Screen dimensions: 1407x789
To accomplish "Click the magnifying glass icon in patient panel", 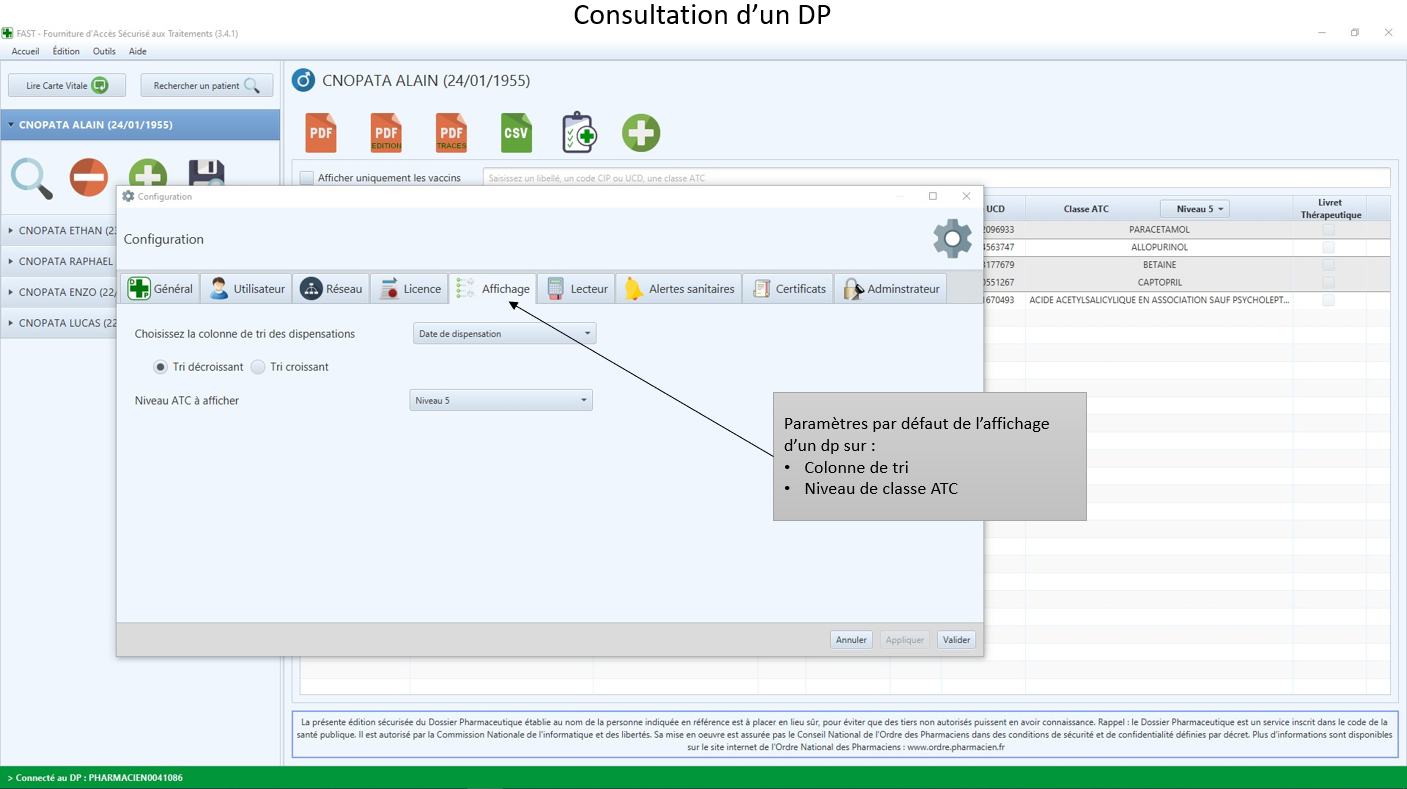I will [32, 177].
